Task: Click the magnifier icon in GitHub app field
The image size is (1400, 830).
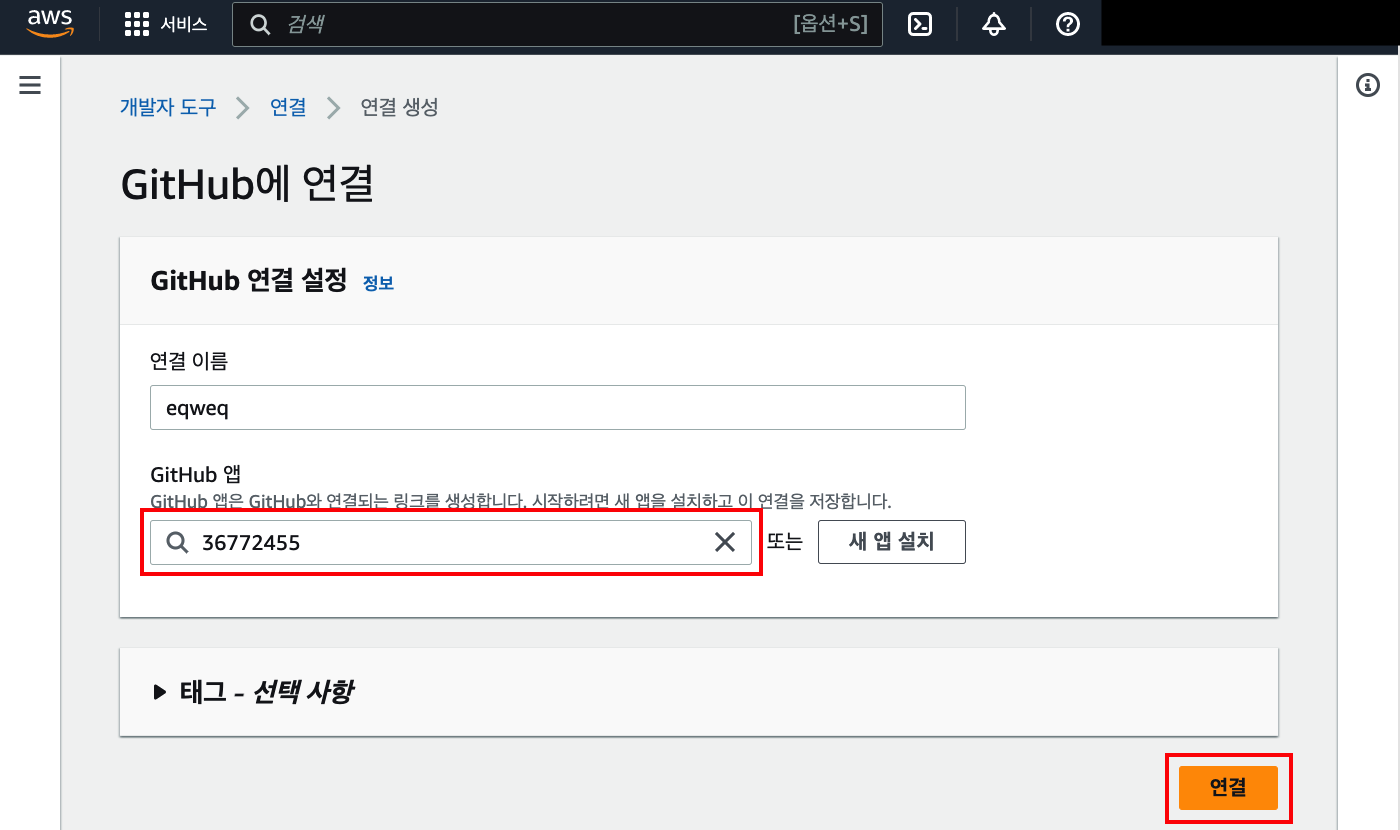Action: tap(177, 542)
